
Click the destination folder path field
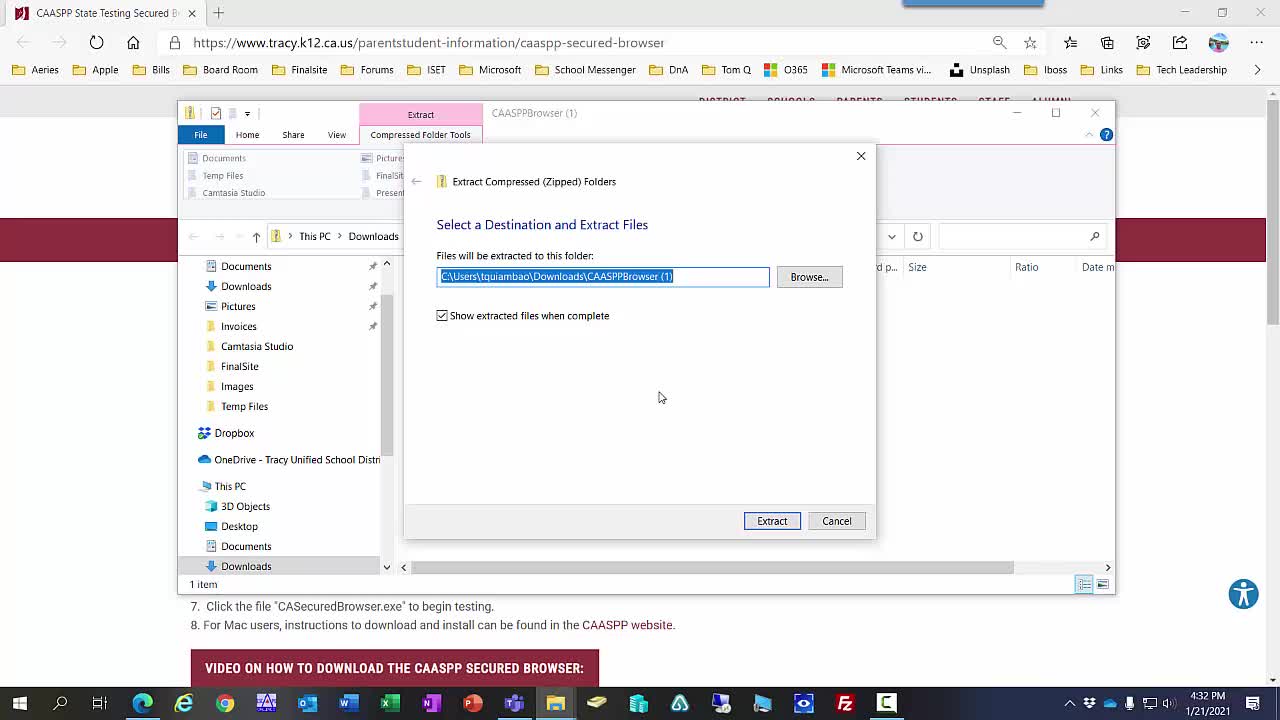[603, 277]
